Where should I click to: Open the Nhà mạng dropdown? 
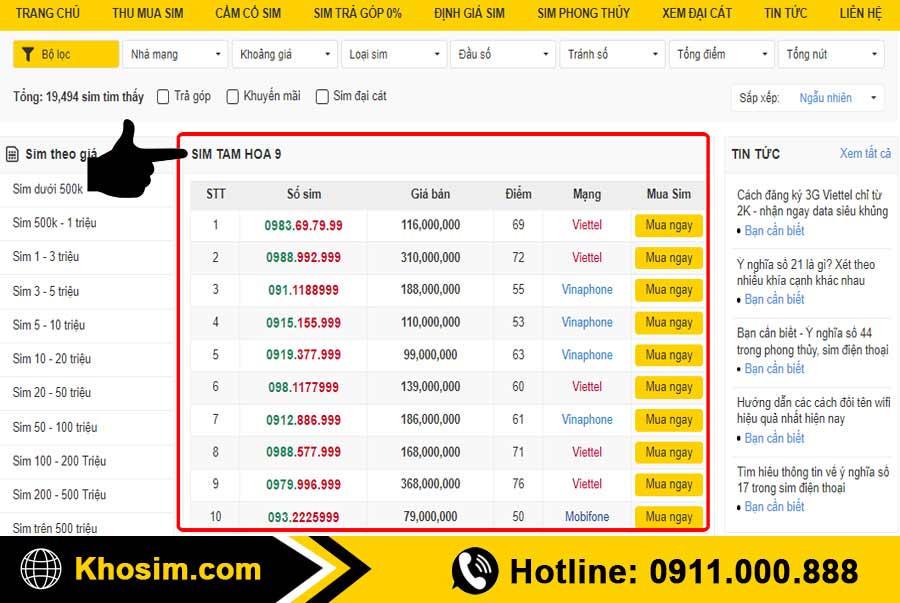[177, 54]
